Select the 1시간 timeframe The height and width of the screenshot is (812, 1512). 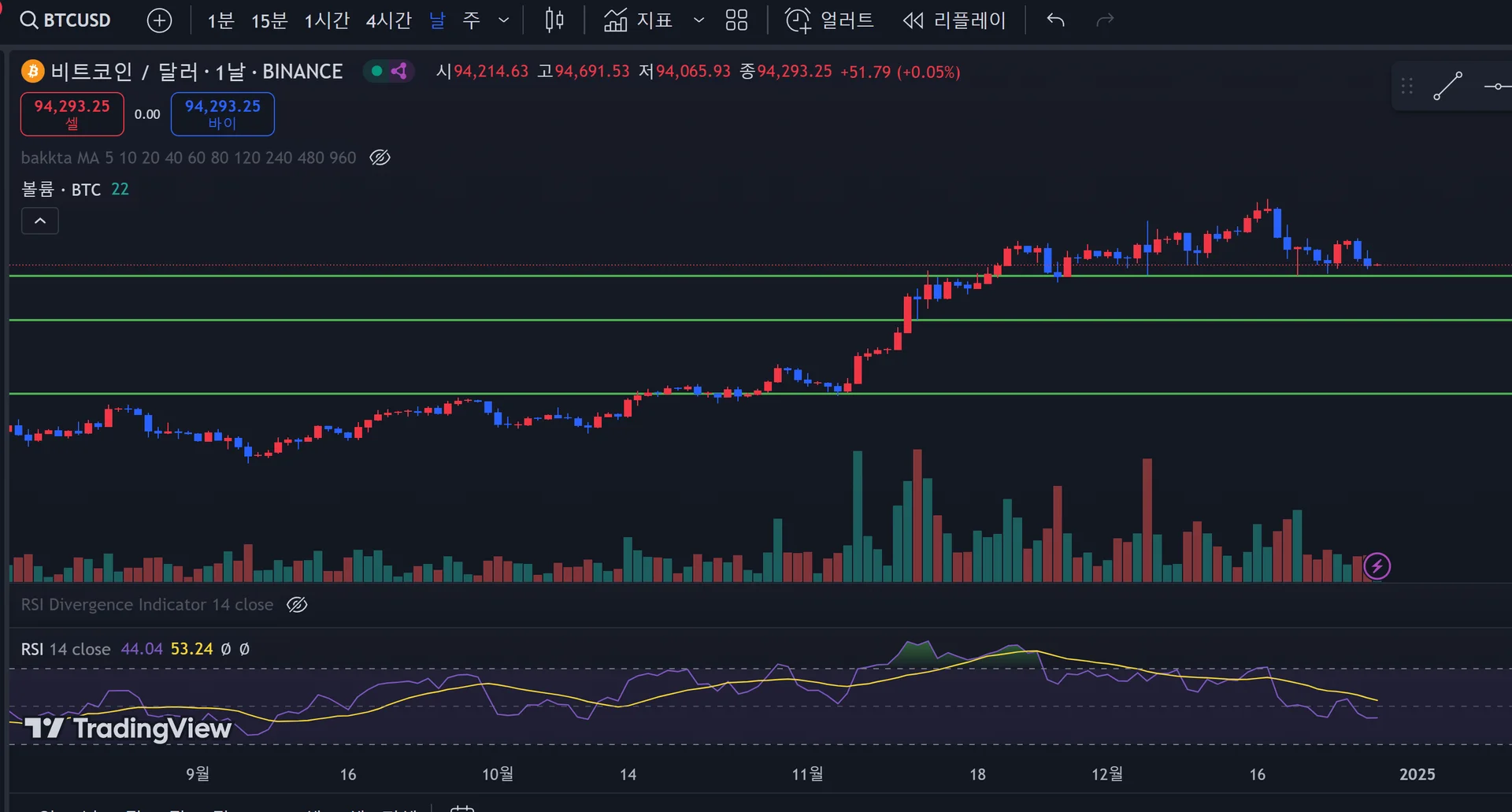click(x=327, y=20)
